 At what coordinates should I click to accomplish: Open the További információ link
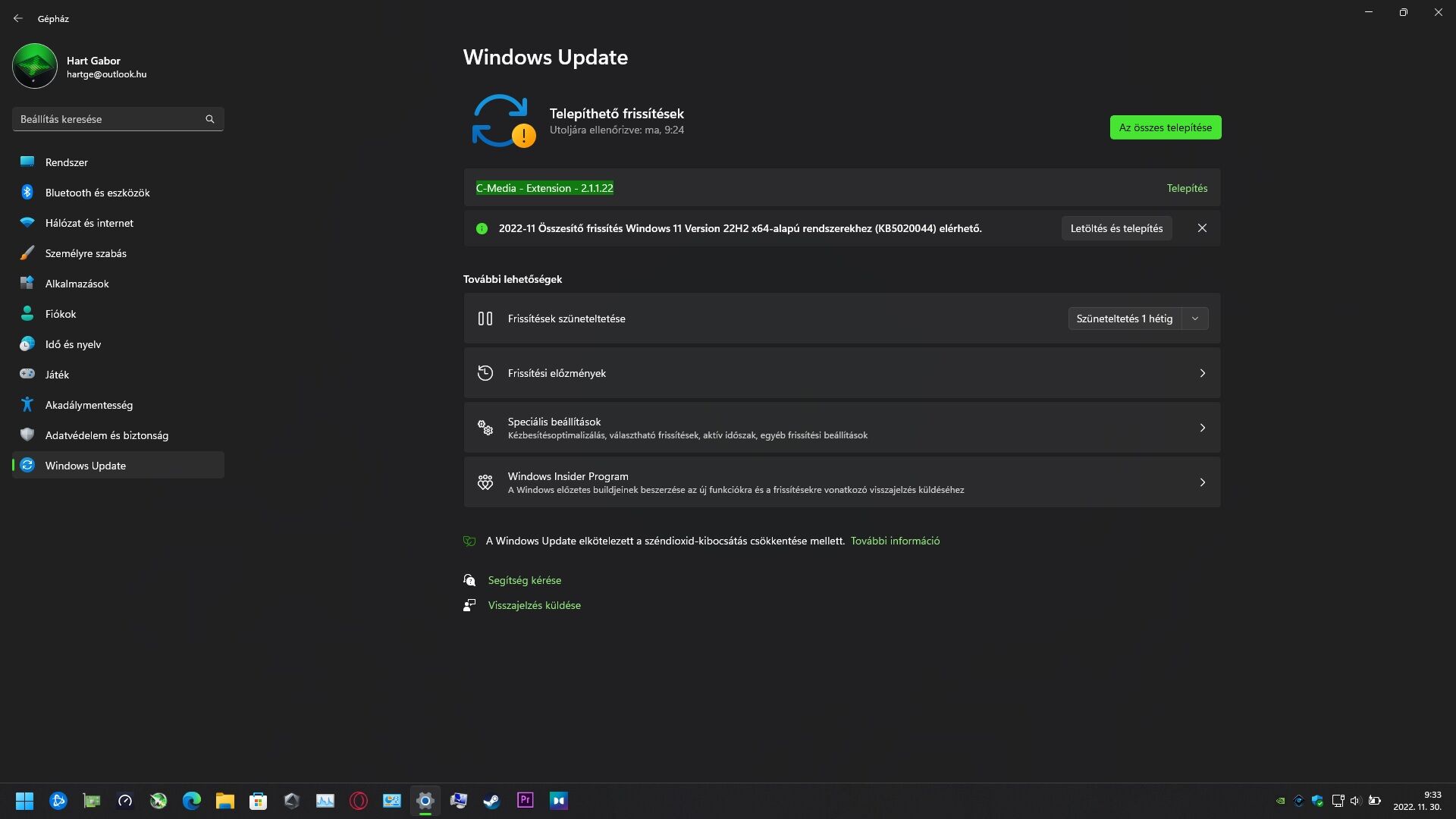(895, 541)
